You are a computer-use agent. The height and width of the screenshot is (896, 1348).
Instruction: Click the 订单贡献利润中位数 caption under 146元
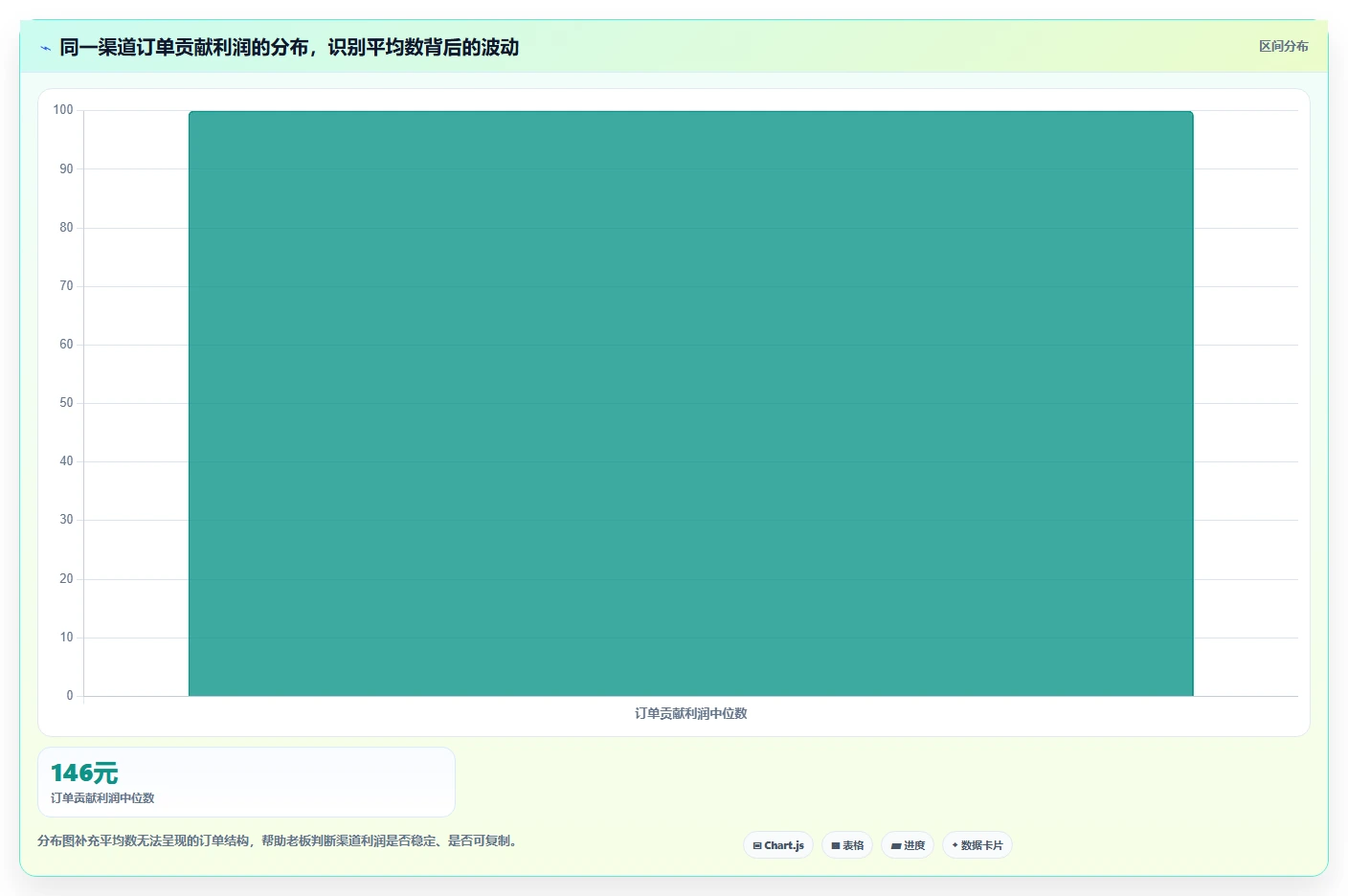pos(102,797)
